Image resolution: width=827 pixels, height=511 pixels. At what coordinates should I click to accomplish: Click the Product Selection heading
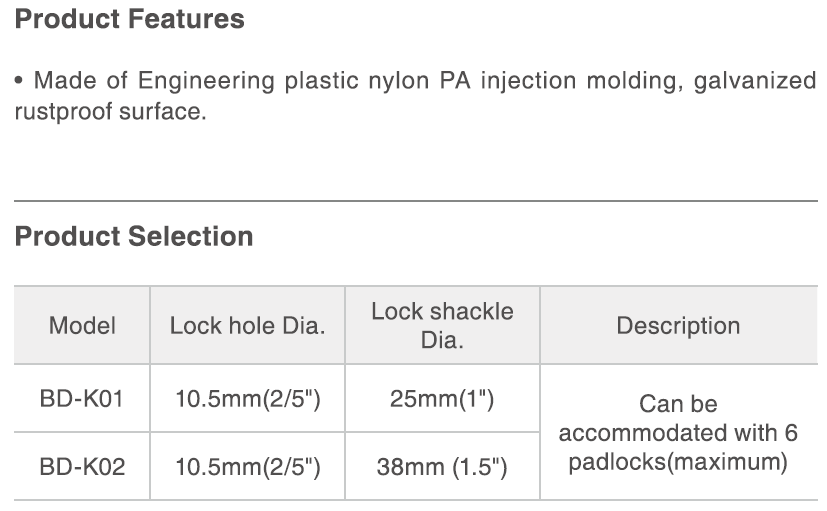[x=134, y=237]
